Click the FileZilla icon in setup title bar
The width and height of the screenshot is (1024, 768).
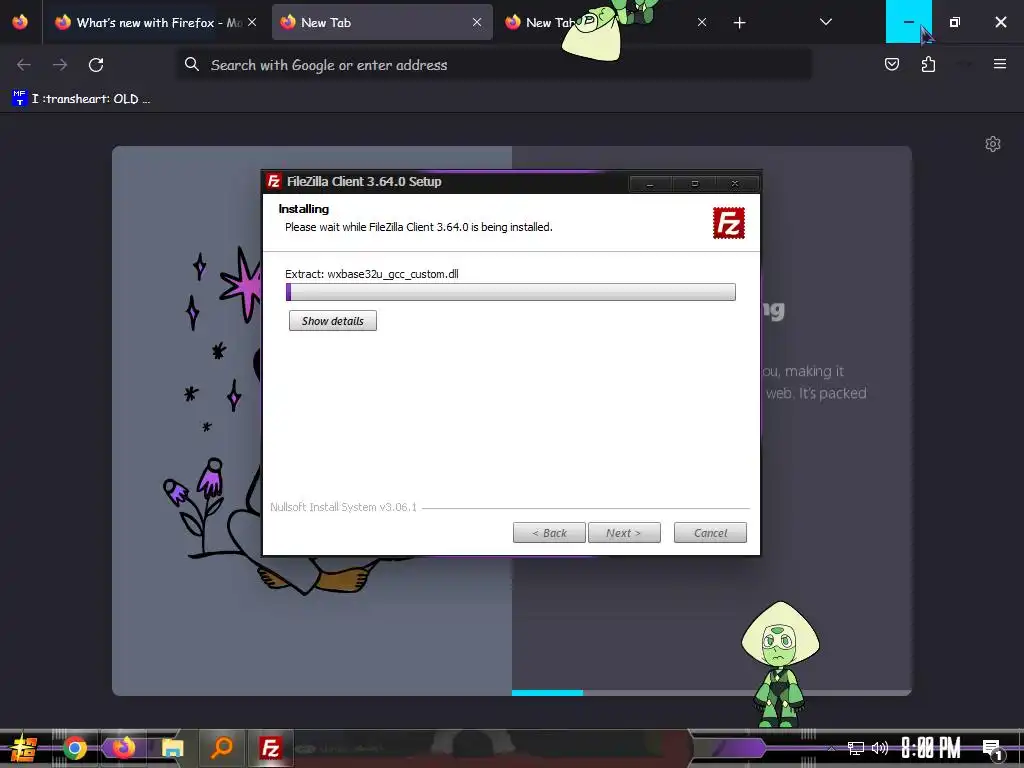(x=274, y=182)
